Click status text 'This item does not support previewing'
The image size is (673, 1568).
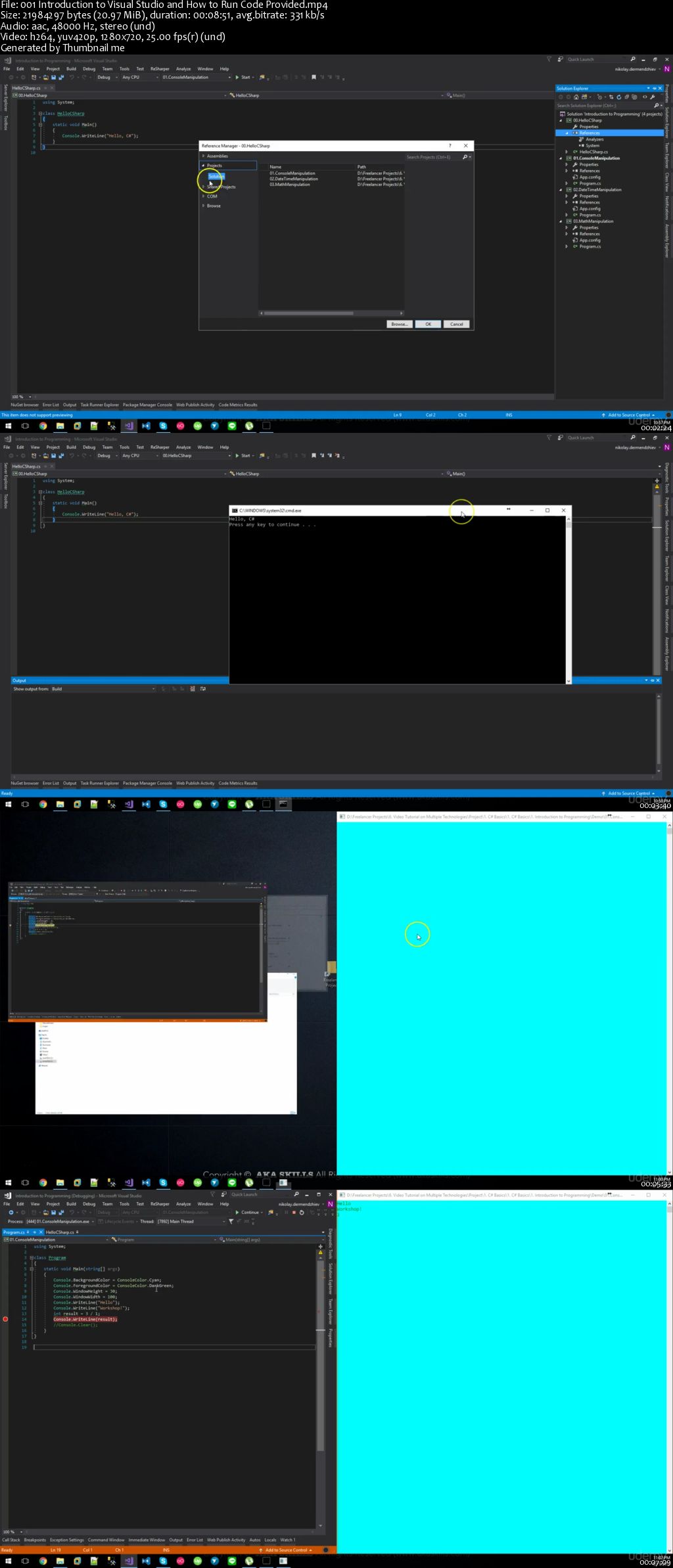click(x=37, y=415)
